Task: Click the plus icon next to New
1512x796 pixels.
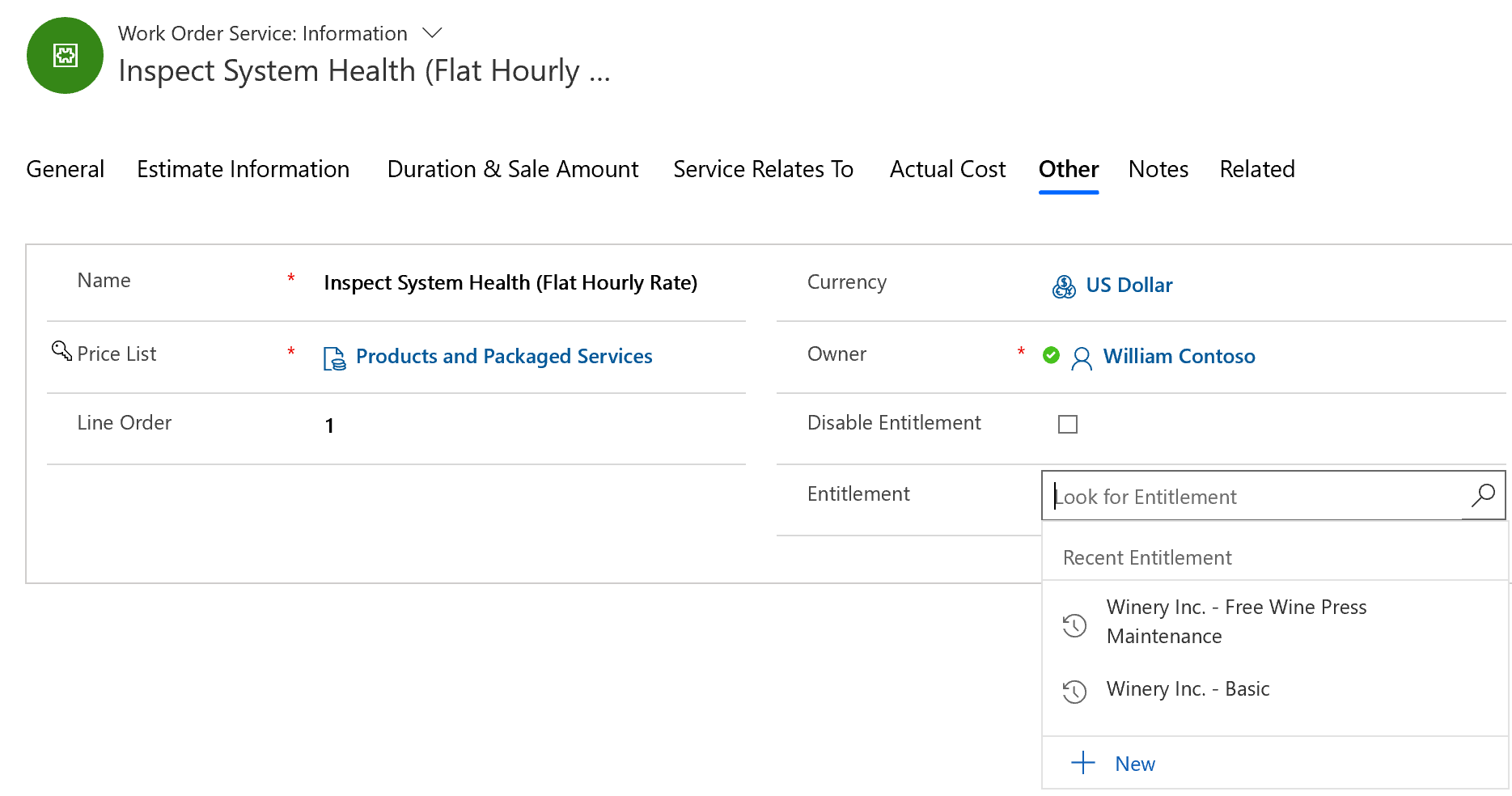Action: pyautogui.click(x=1083, y=762)
